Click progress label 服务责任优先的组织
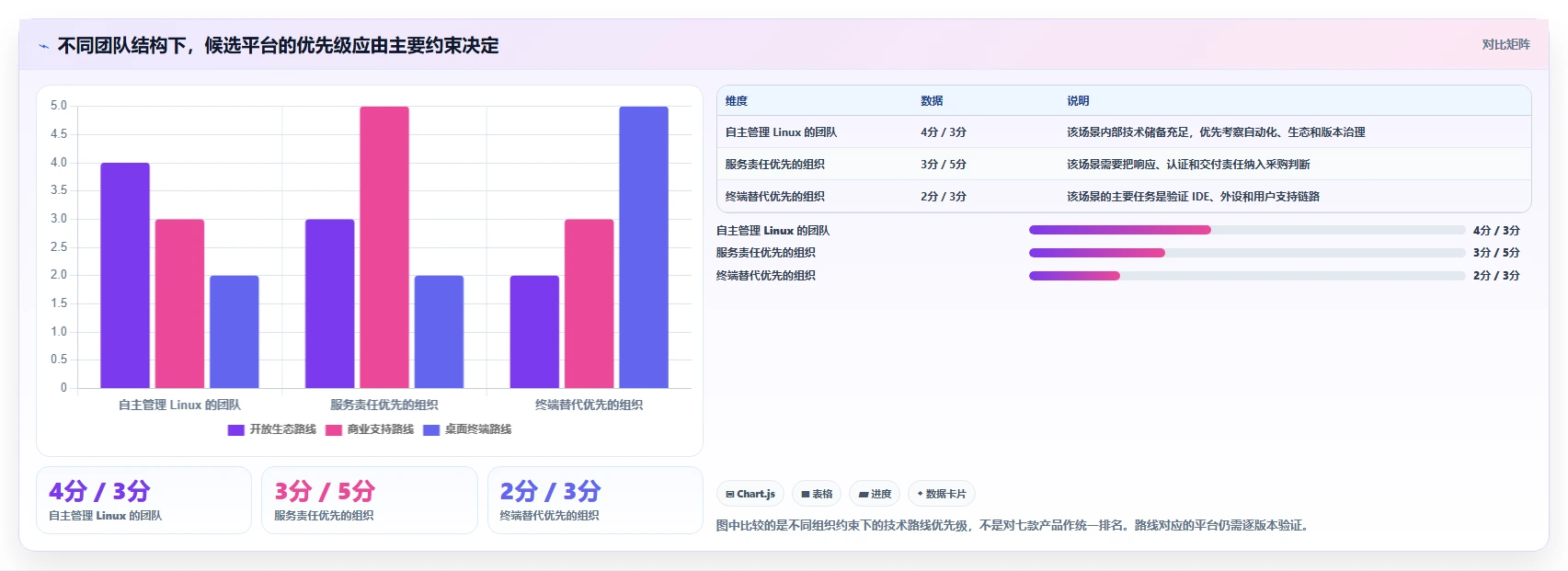 pos(766,253)
